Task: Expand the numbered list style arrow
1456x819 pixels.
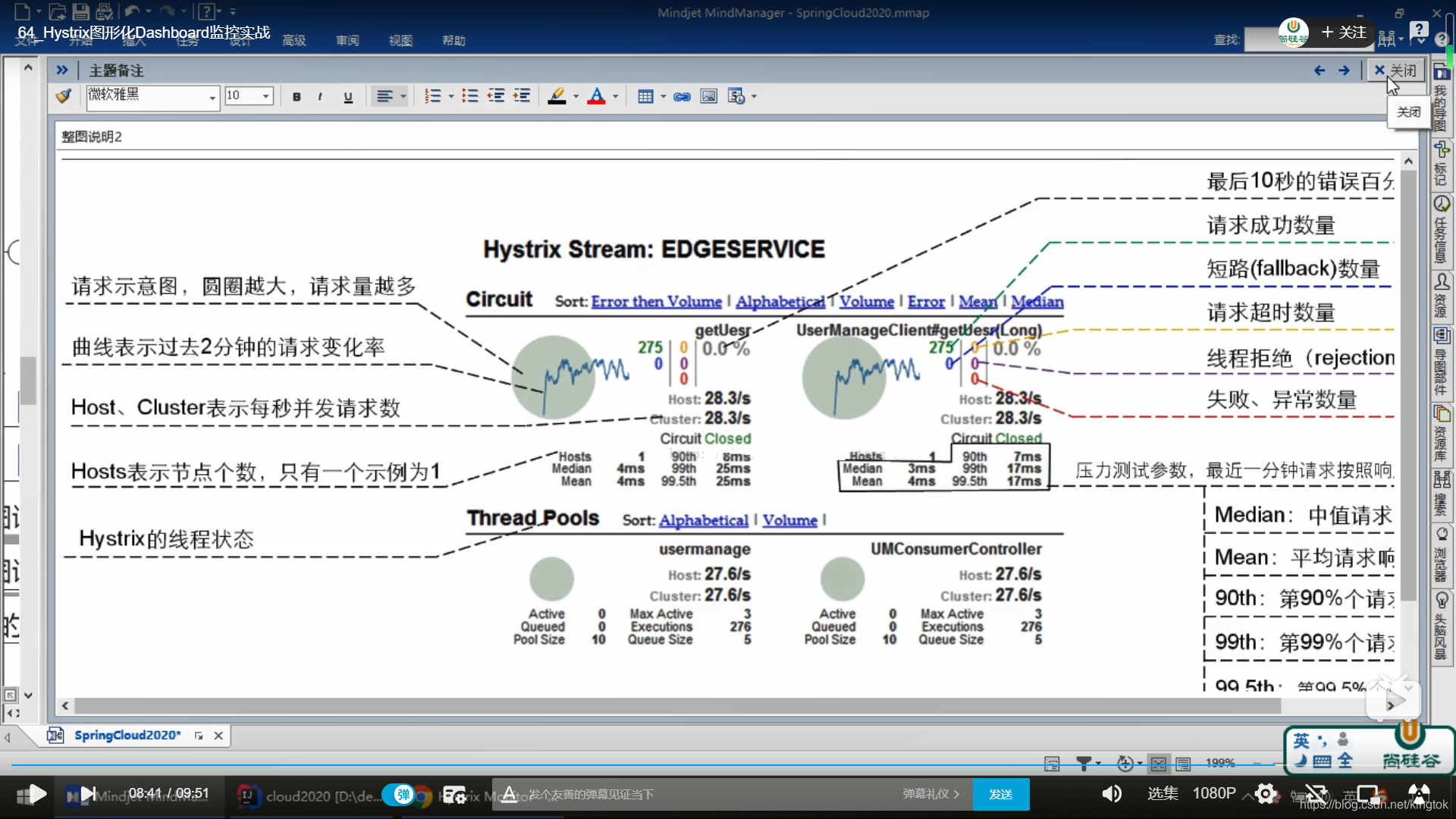Action: pos(451,96)
